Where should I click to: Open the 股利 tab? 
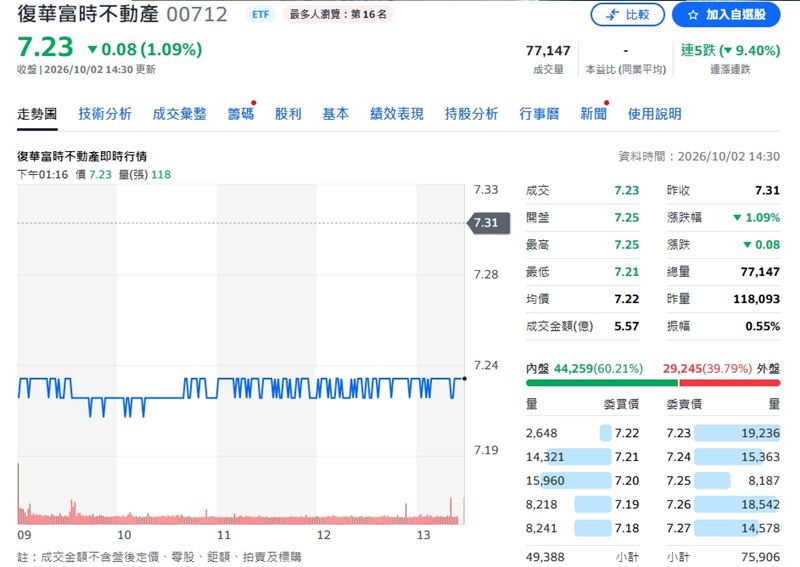pos(288,114)
